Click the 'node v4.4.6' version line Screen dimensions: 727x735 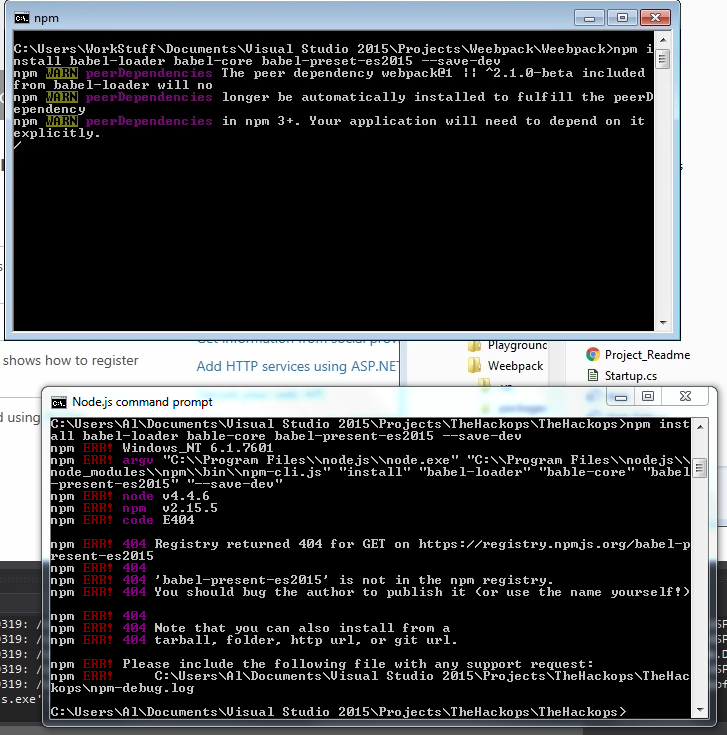tap(130, 496)
